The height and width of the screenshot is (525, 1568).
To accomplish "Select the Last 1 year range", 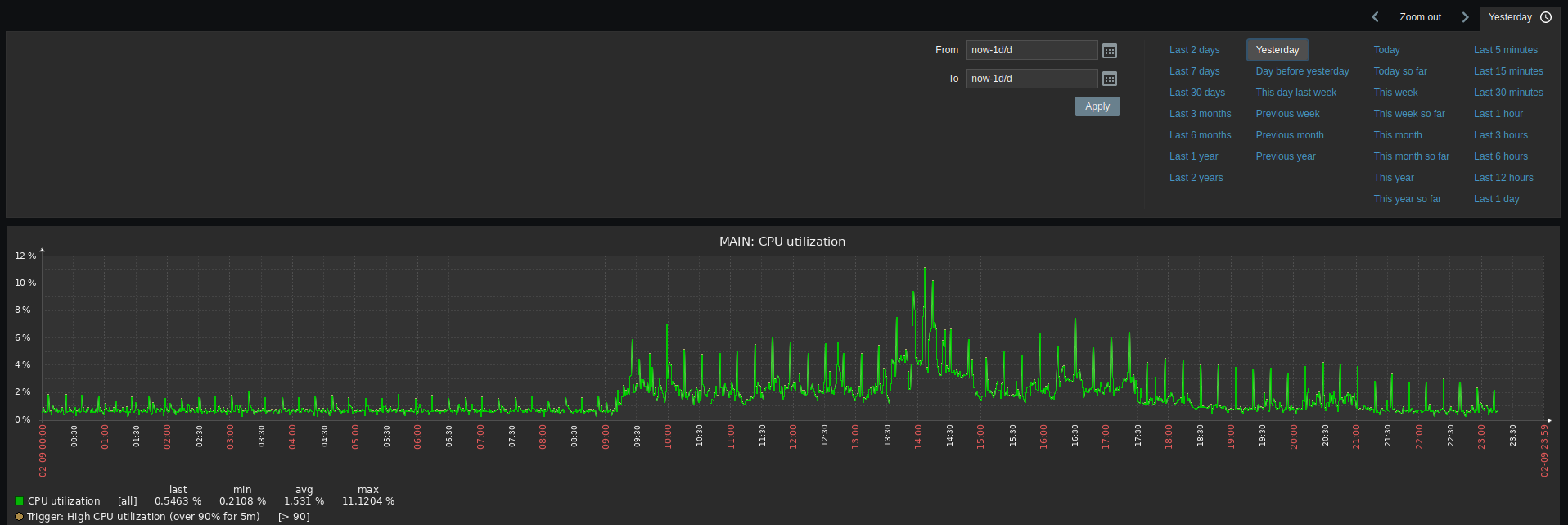I will (1193, 156).
